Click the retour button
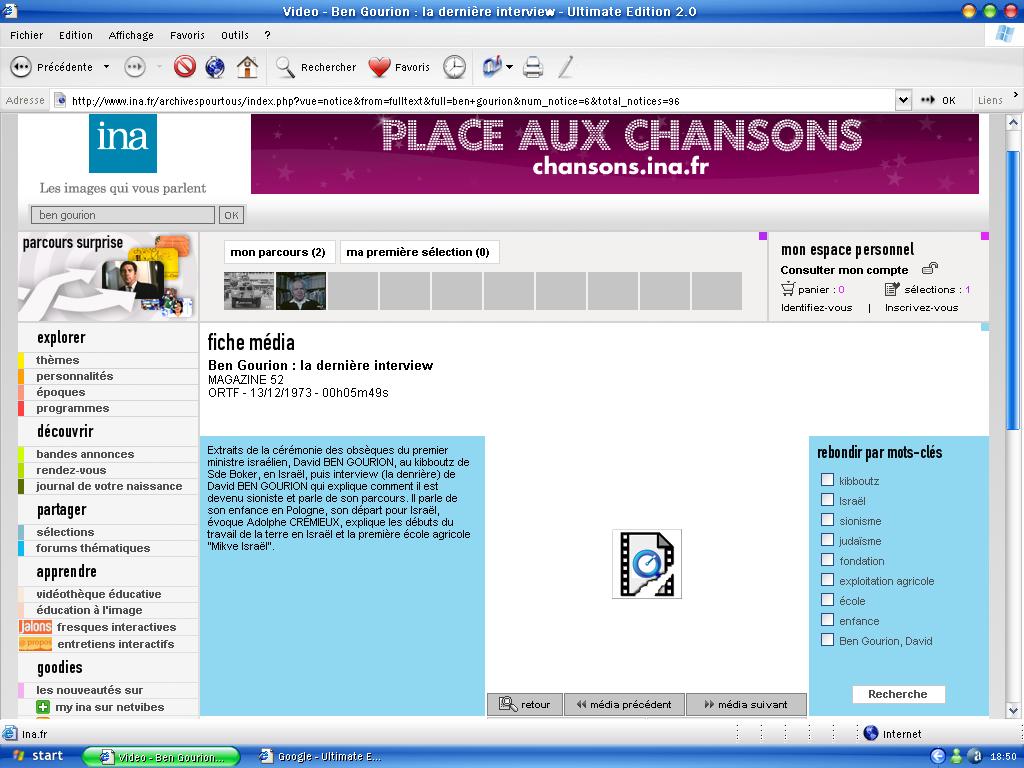1024x768 pixels. coord(524,705)
